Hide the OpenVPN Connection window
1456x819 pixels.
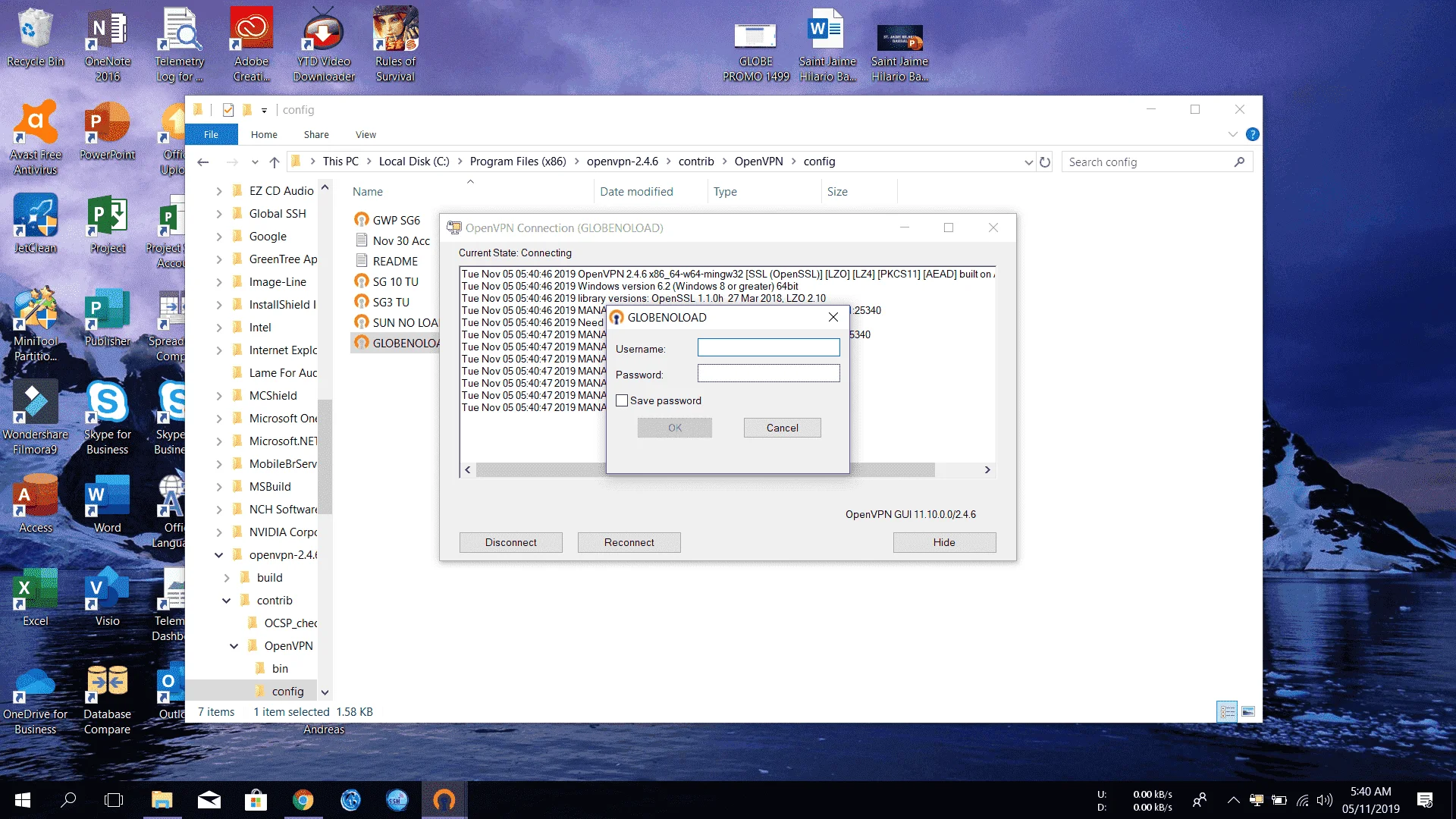[944, 542]
